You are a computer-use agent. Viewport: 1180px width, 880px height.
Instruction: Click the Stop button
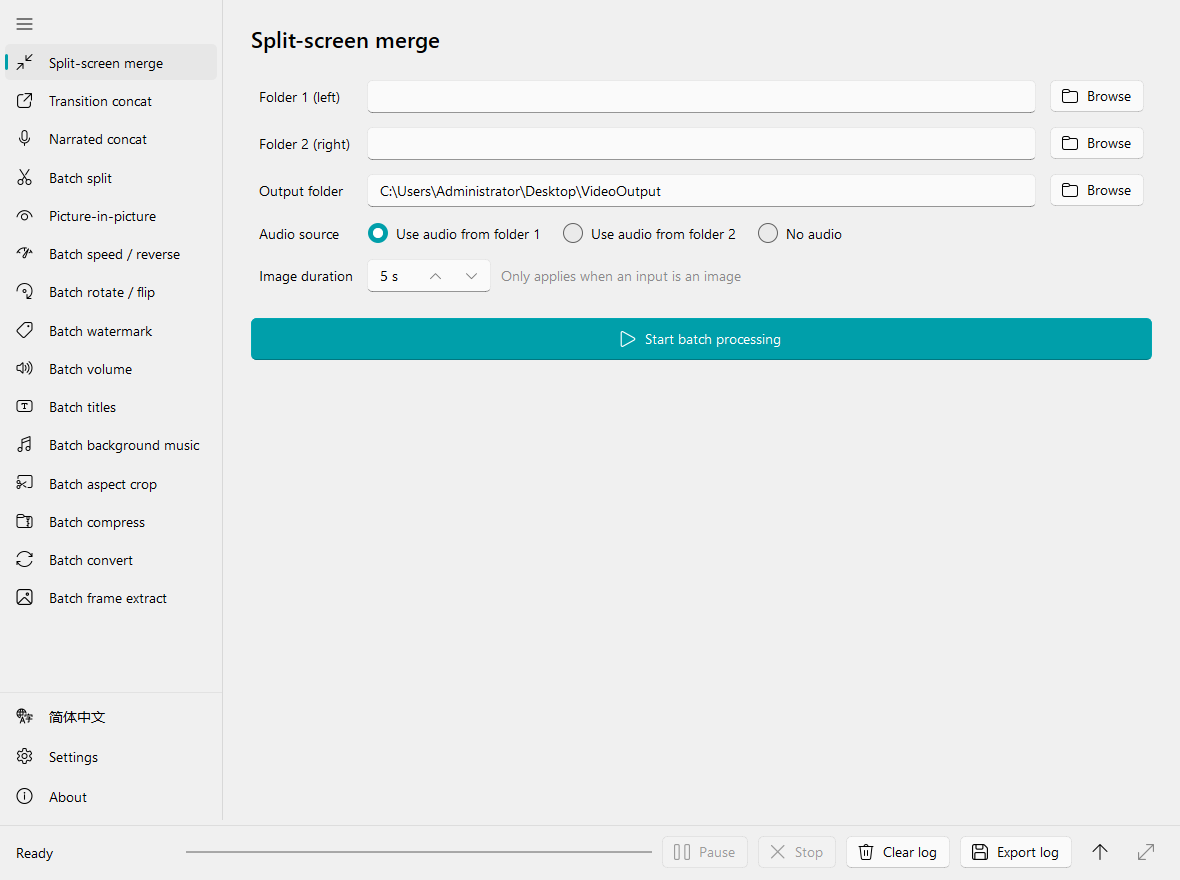tap(796, 852)
